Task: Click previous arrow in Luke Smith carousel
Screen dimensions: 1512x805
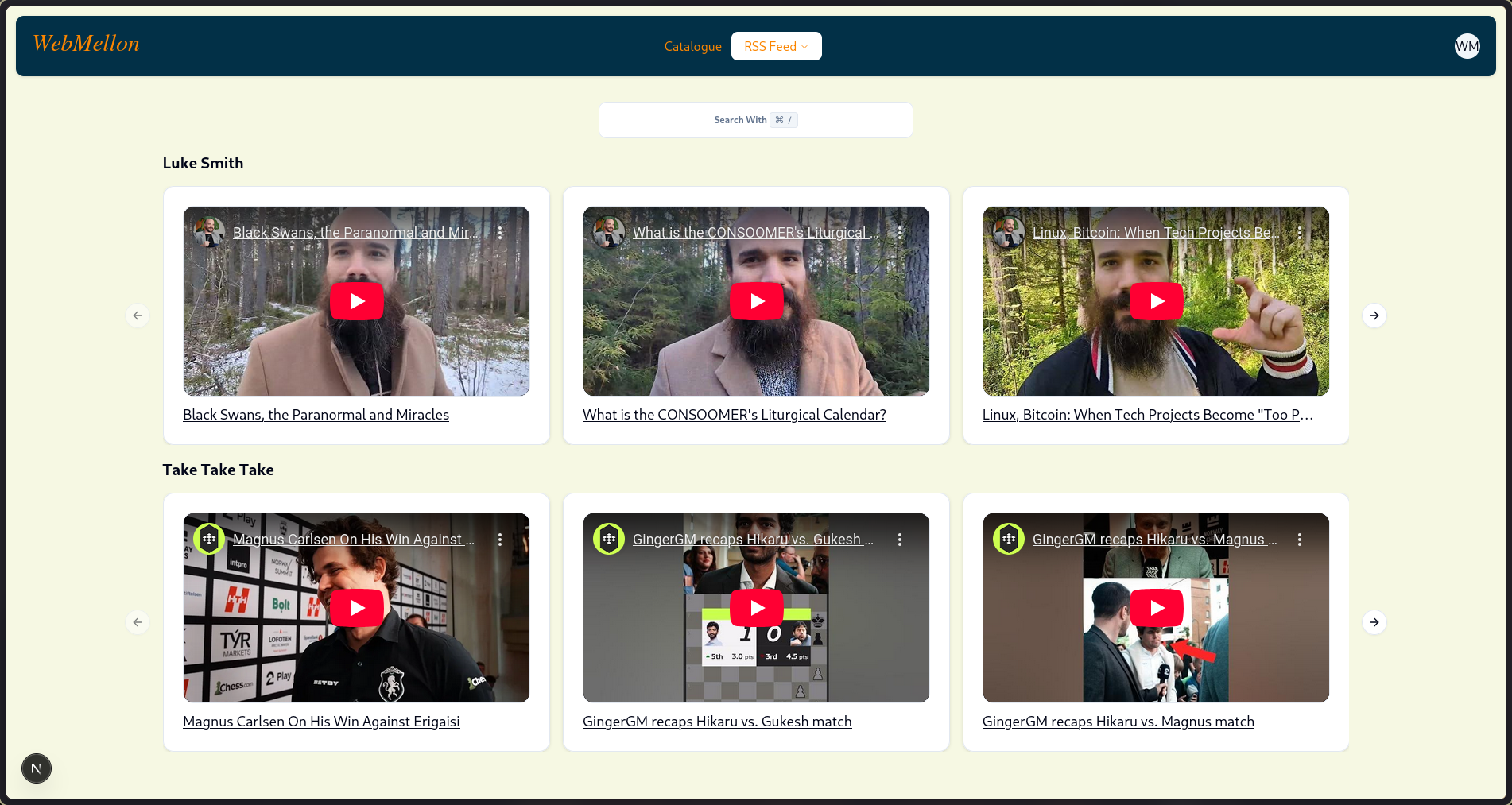Action: (138, 315)
